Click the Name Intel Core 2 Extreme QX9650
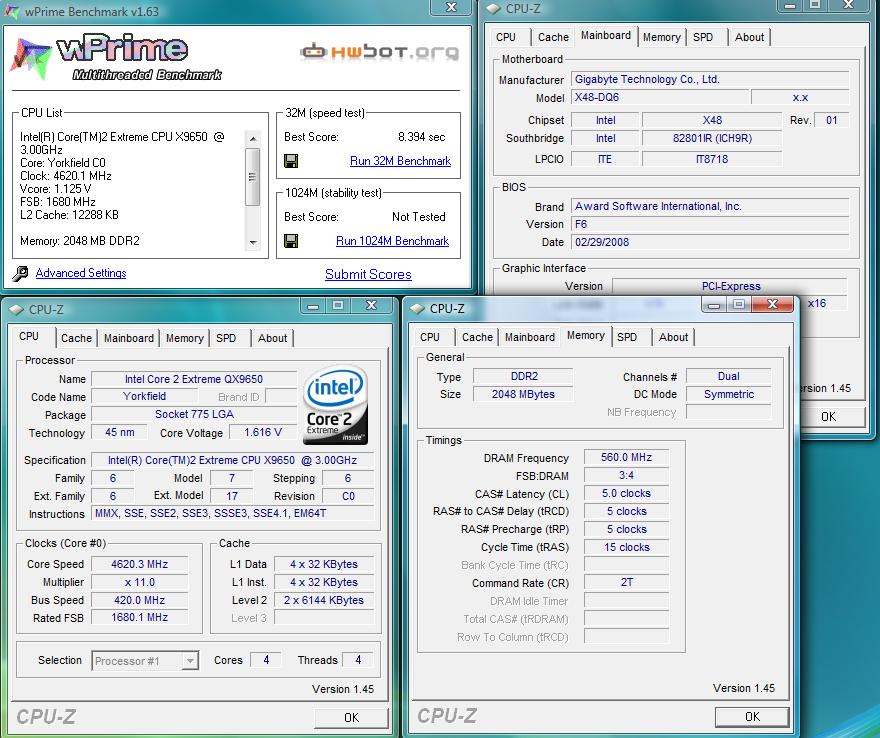Image resolution: width=880 pixels, height=738 pixels. click(194, 379)
